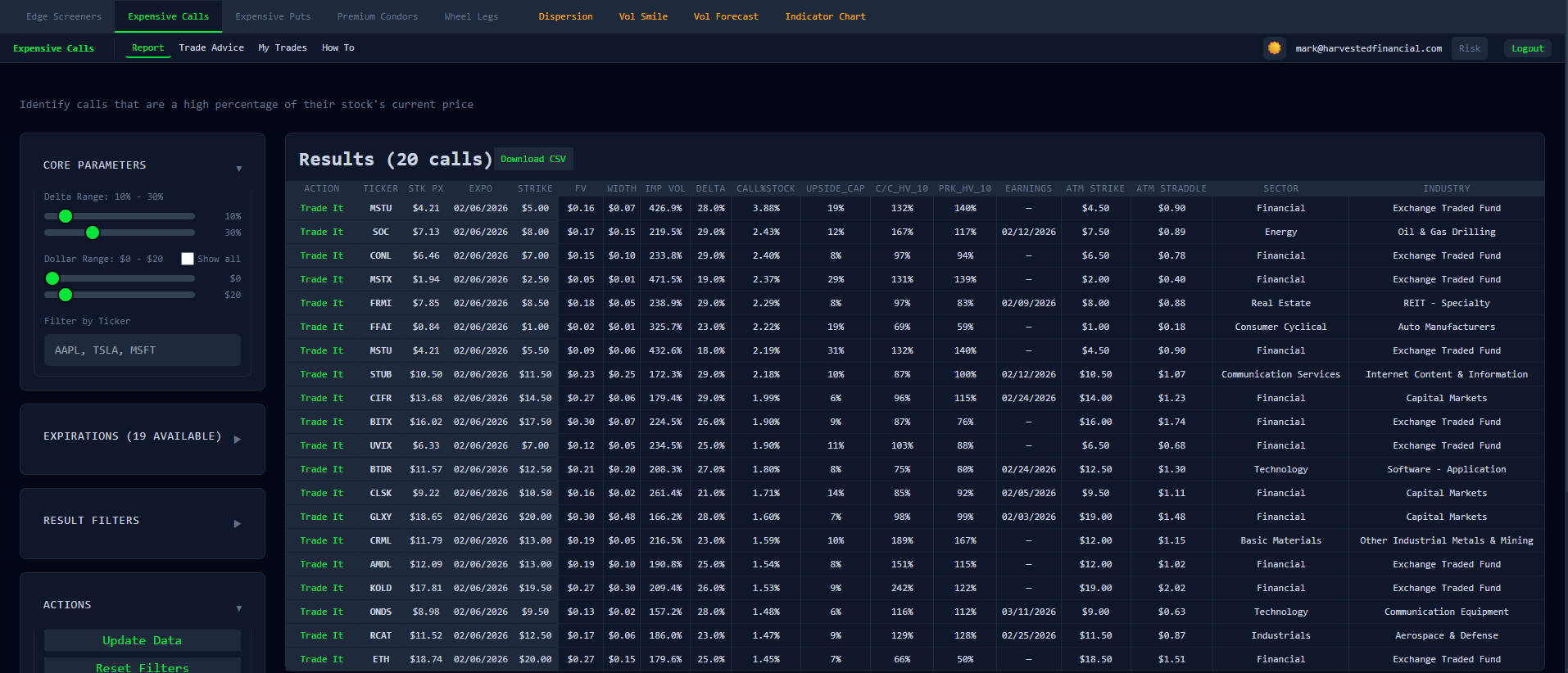Click Trade It for ONDS

pos(322,612)
